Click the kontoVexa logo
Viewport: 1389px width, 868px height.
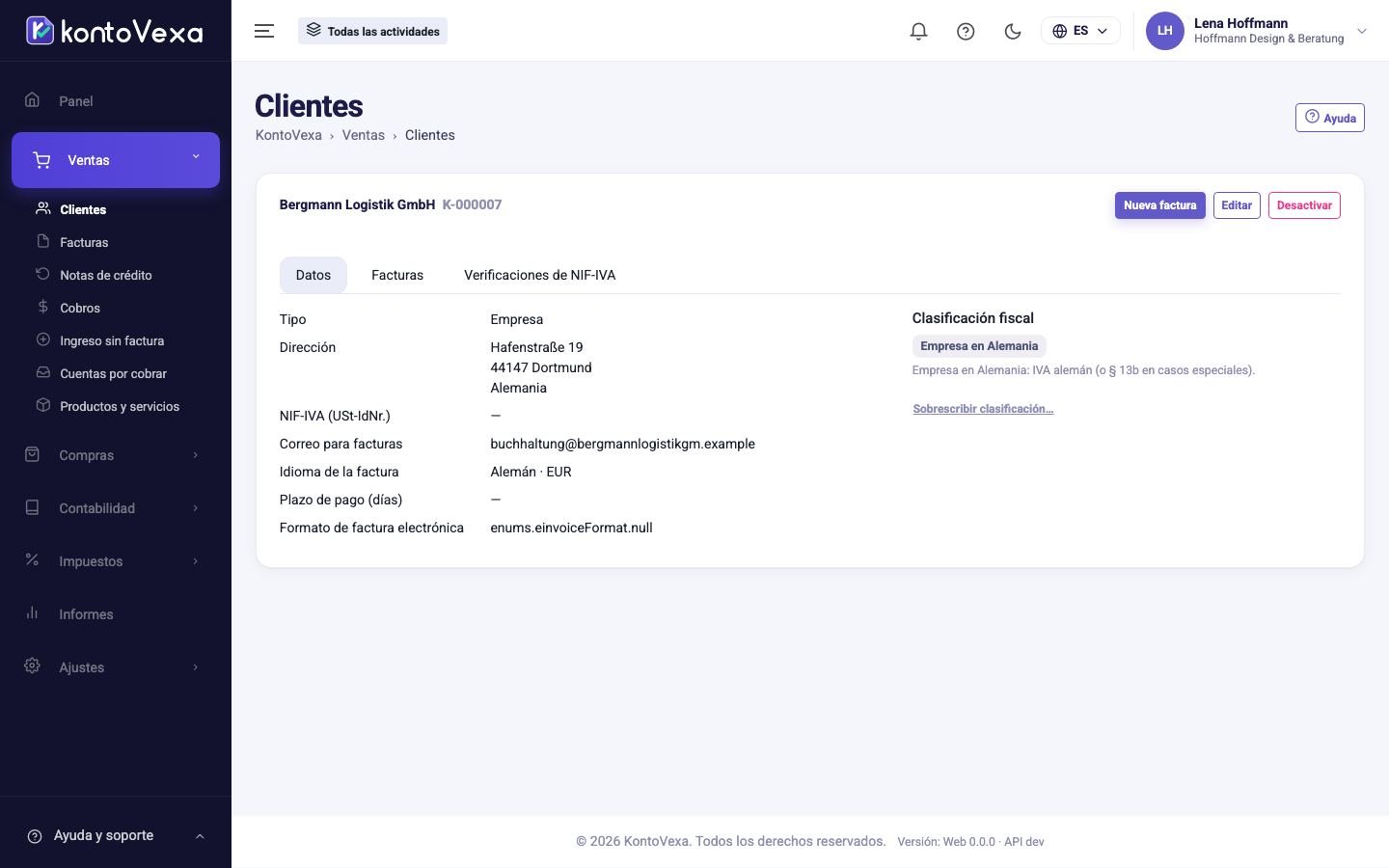pyautogui.click(x=115, y=31)
